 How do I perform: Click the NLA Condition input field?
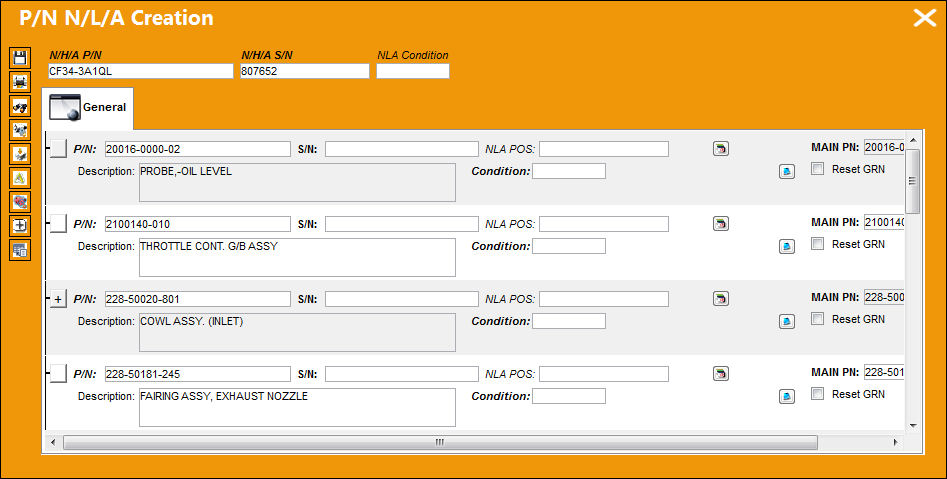click(x=413, y=71)
